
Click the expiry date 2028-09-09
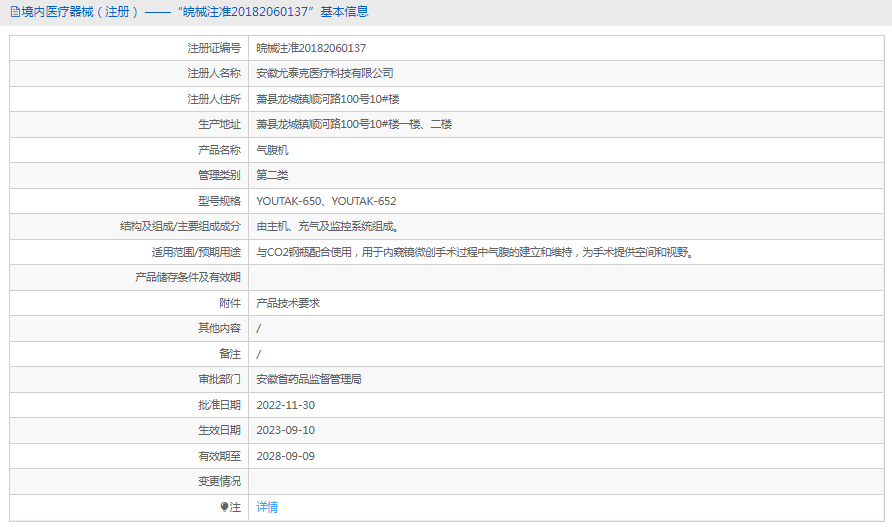[x=286, y=456]
